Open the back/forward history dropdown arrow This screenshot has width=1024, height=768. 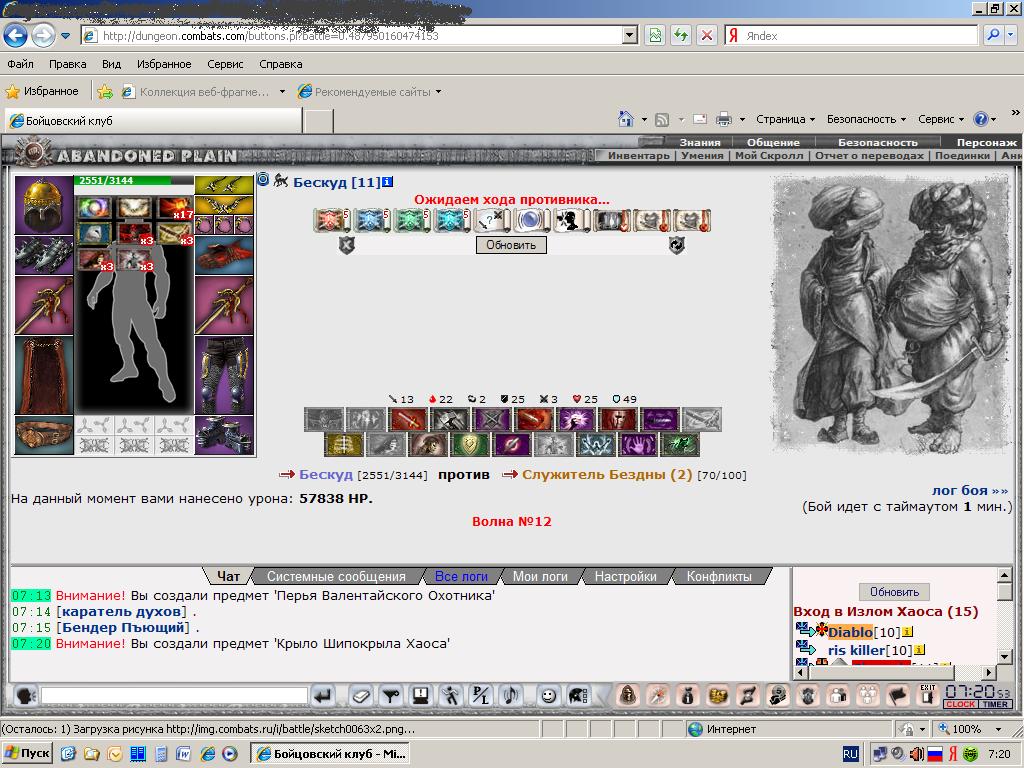66,35
